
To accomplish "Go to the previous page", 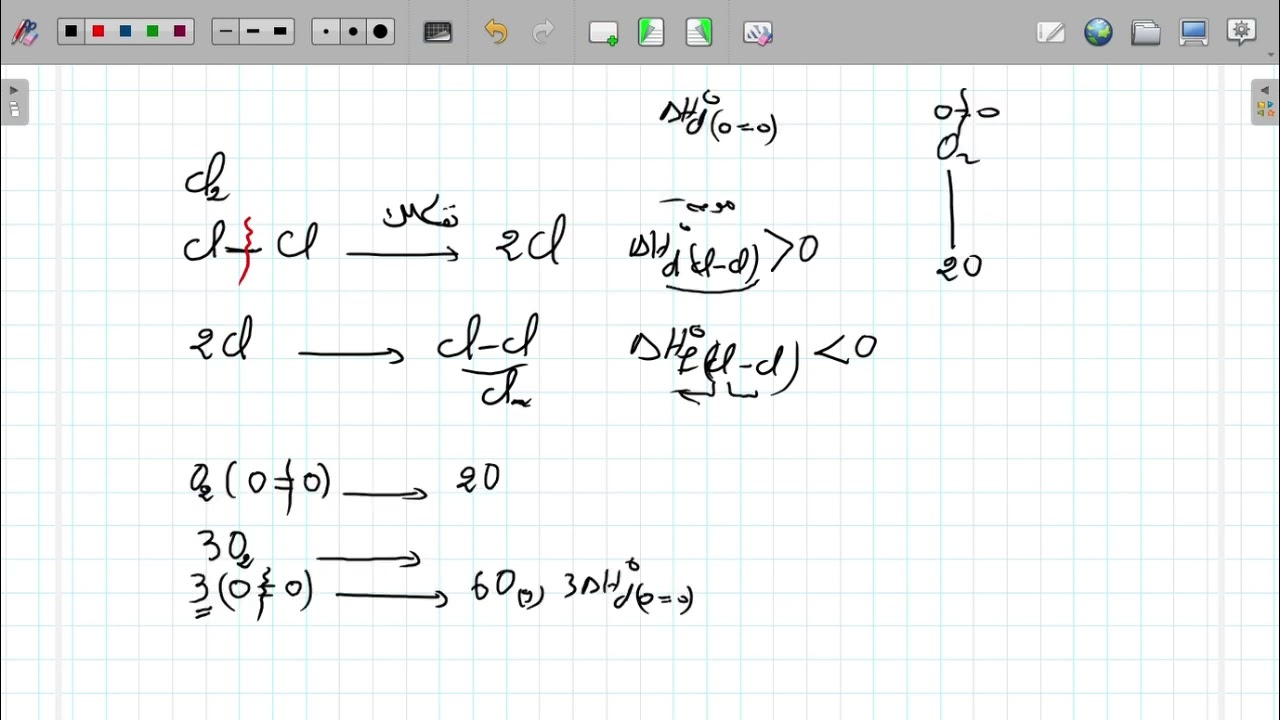I will 651,33.
